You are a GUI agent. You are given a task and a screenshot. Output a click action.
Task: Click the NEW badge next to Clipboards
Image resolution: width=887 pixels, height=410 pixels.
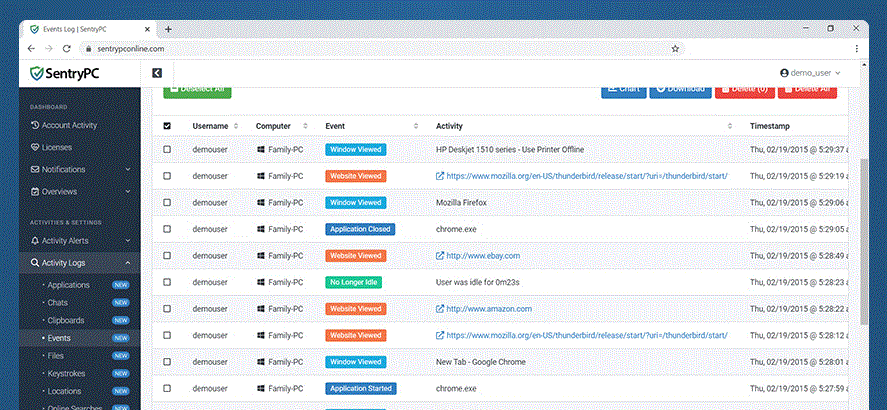click(x=120, y=320)
